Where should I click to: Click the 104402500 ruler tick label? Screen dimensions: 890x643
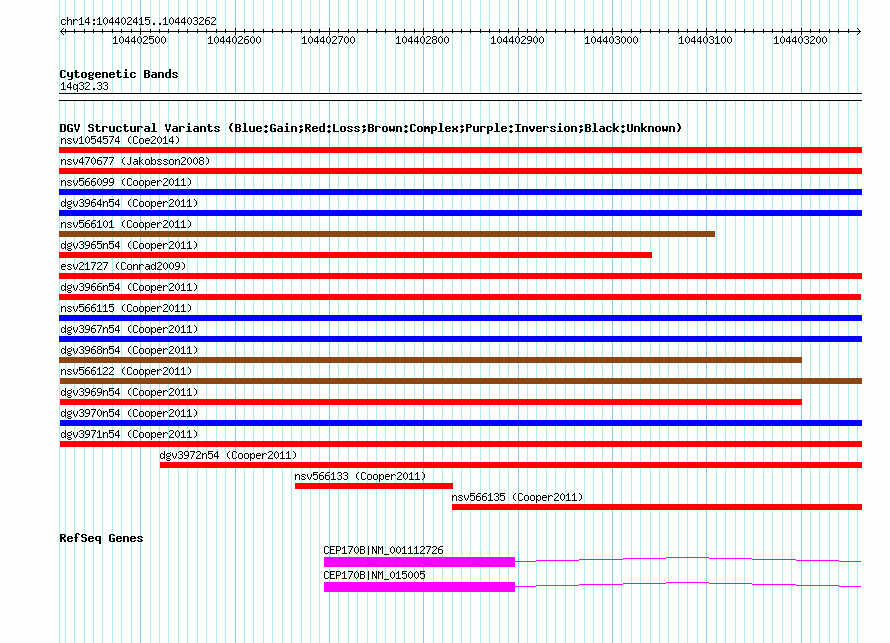(140, 40)
